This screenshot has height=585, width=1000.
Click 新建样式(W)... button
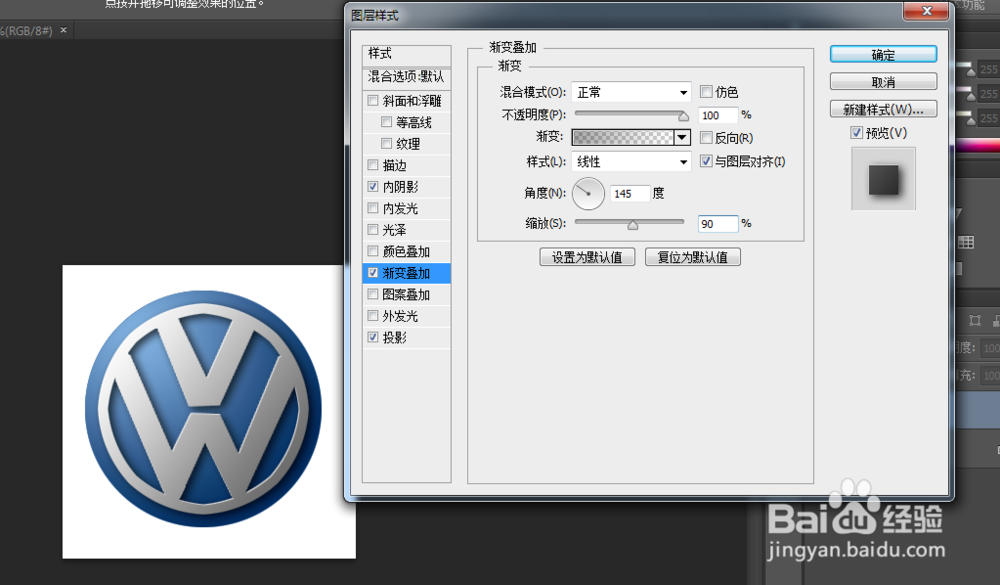(x=883, y=110)
